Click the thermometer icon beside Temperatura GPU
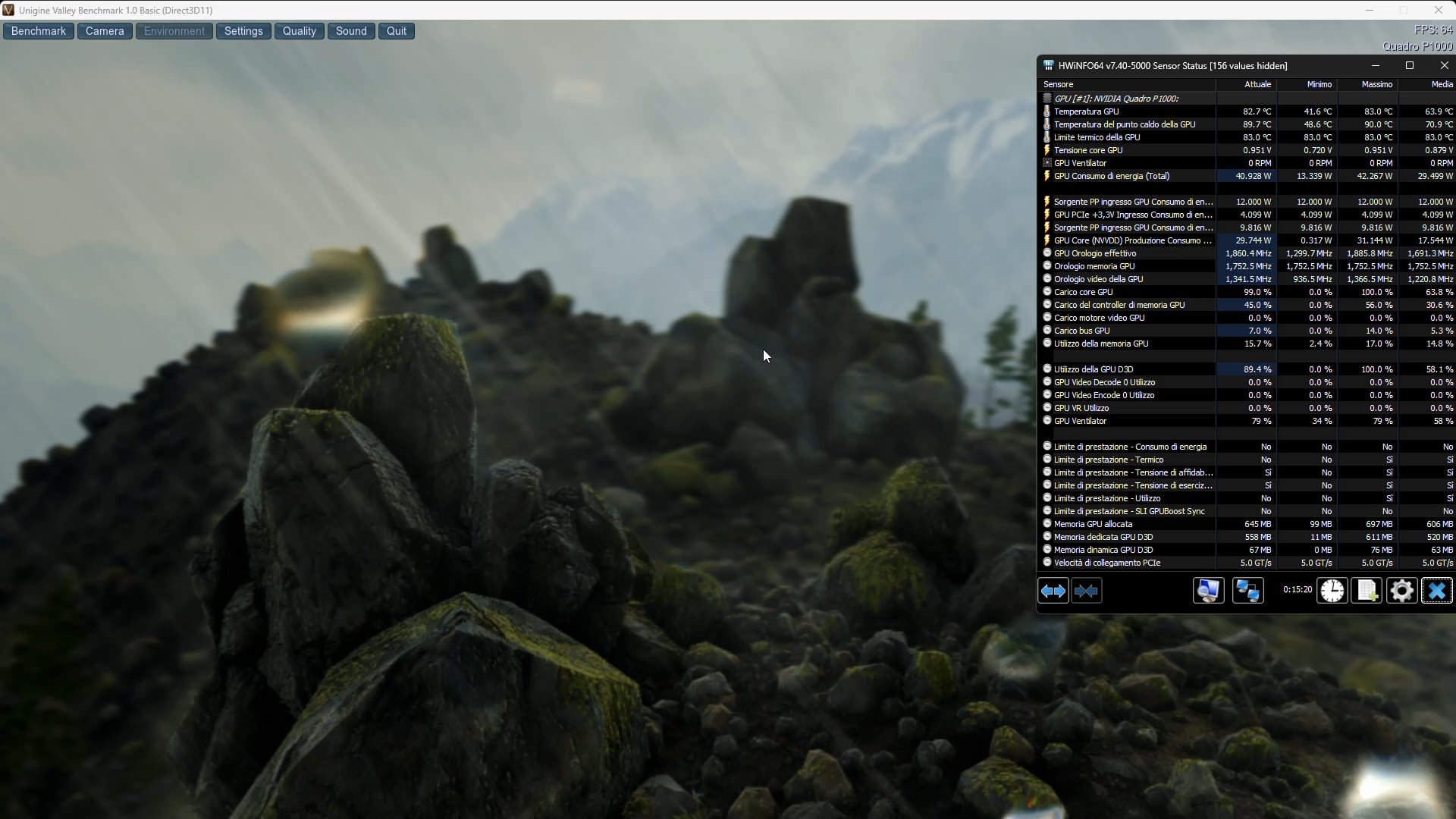 click(1047, 111)
